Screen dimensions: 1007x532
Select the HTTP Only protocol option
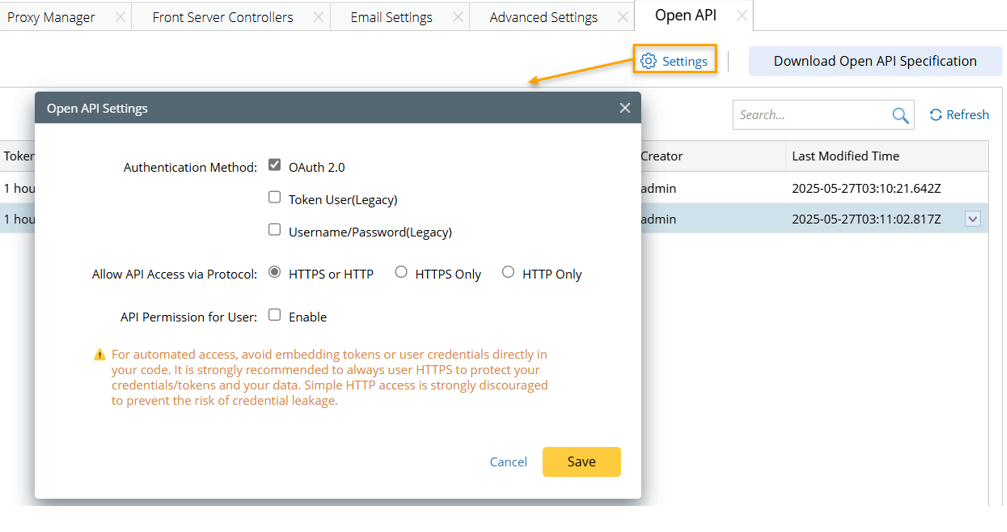(x=508, y=272)
